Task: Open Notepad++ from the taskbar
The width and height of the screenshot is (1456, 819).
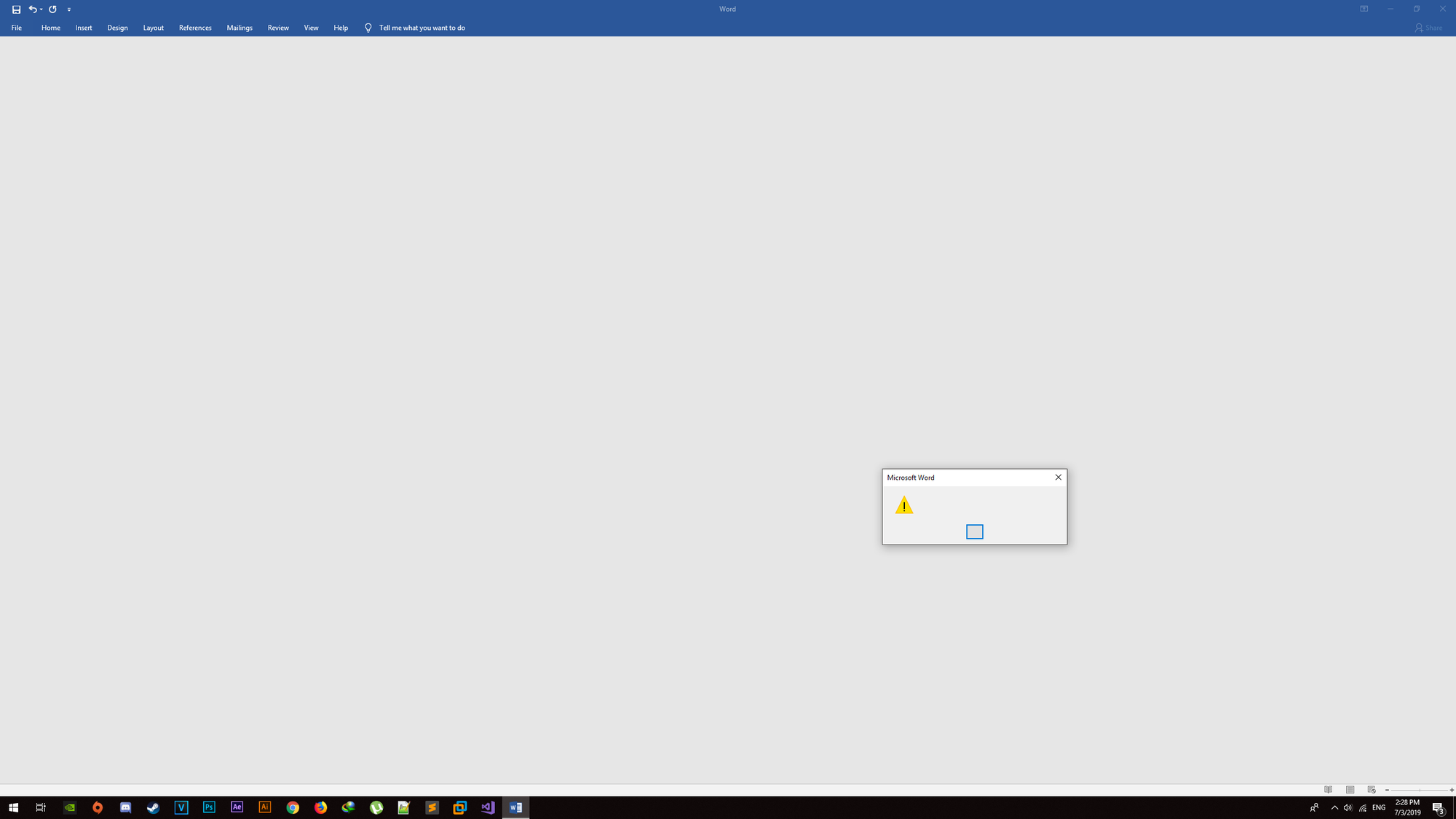Action: 404,807
